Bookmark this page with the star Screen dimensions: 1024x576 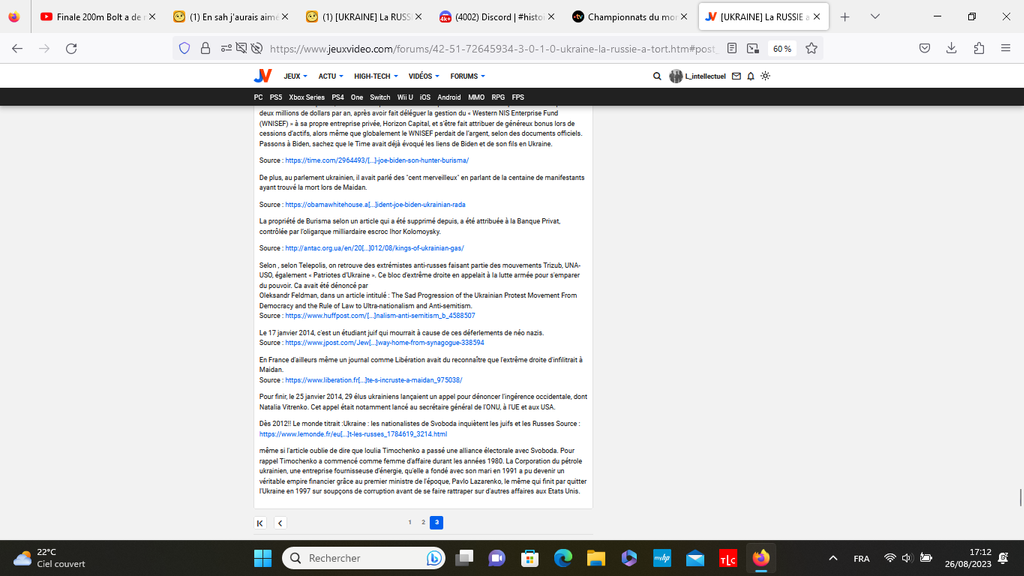pos(811,48)
